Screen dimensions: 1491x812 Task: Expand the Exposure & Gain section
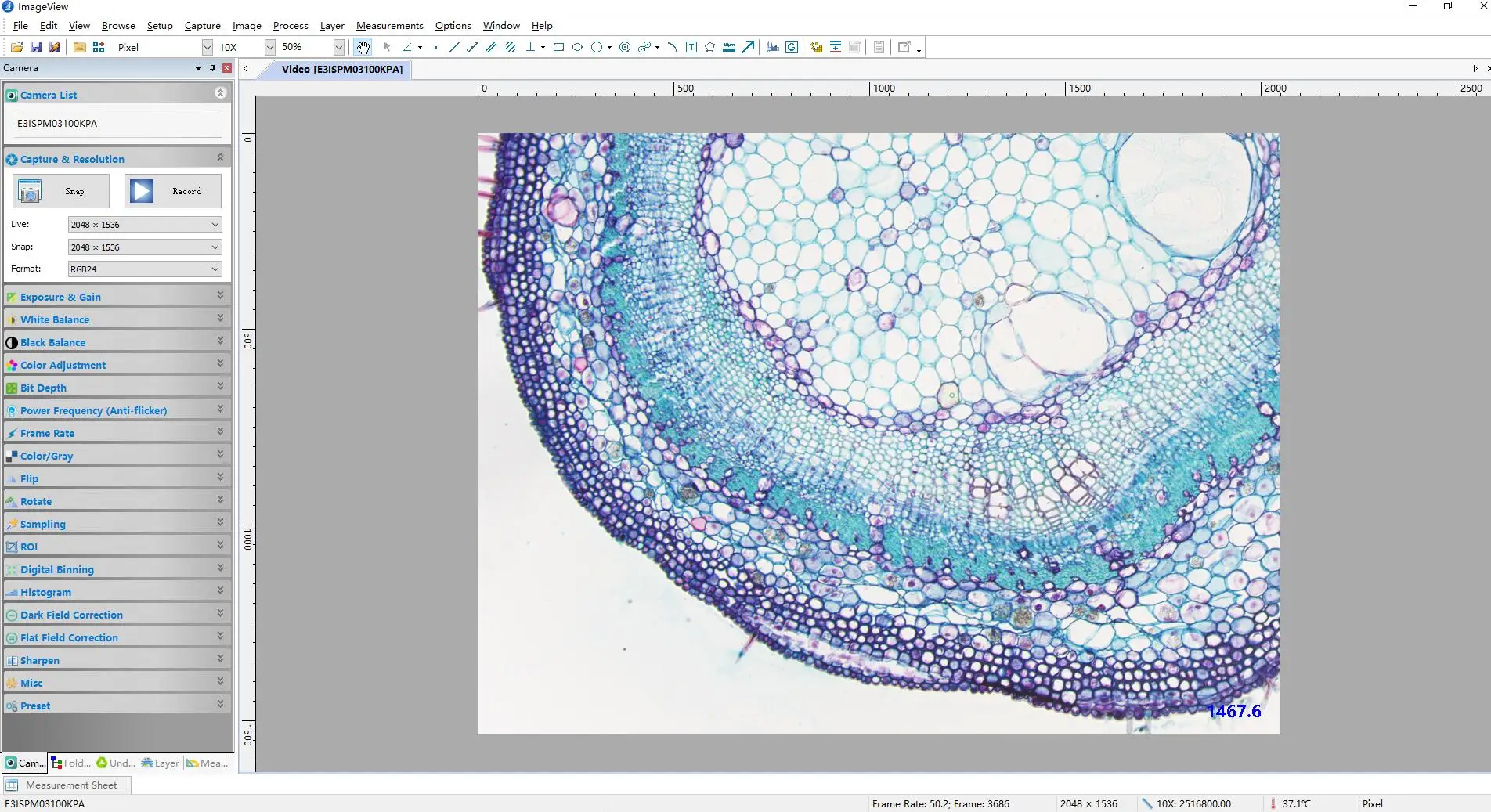pos(117,297)
